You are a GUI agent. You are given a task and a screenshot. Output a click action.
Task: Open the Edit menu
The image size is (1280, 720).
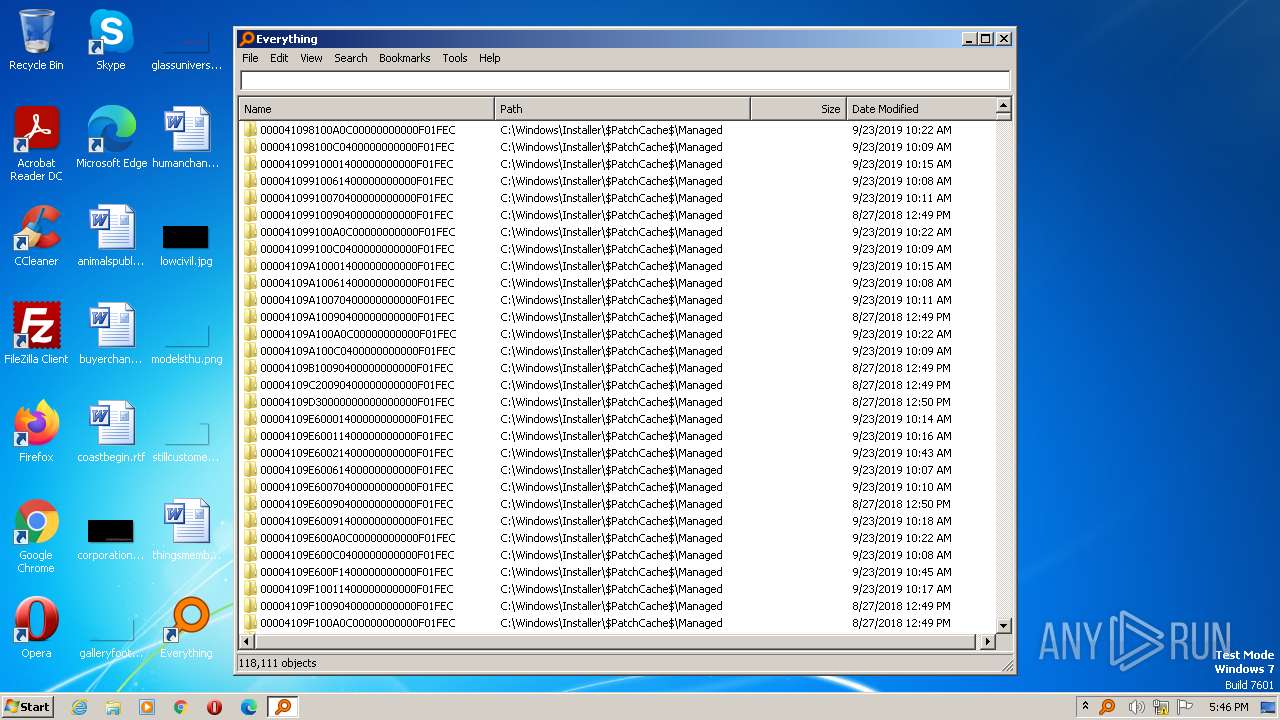tap(279, 58)
